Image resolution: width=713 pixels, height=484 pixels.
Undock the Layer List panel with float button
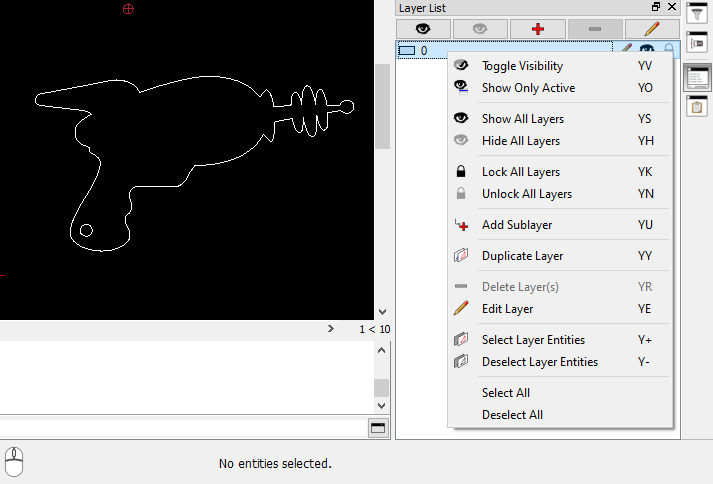(x=656, y=7)
